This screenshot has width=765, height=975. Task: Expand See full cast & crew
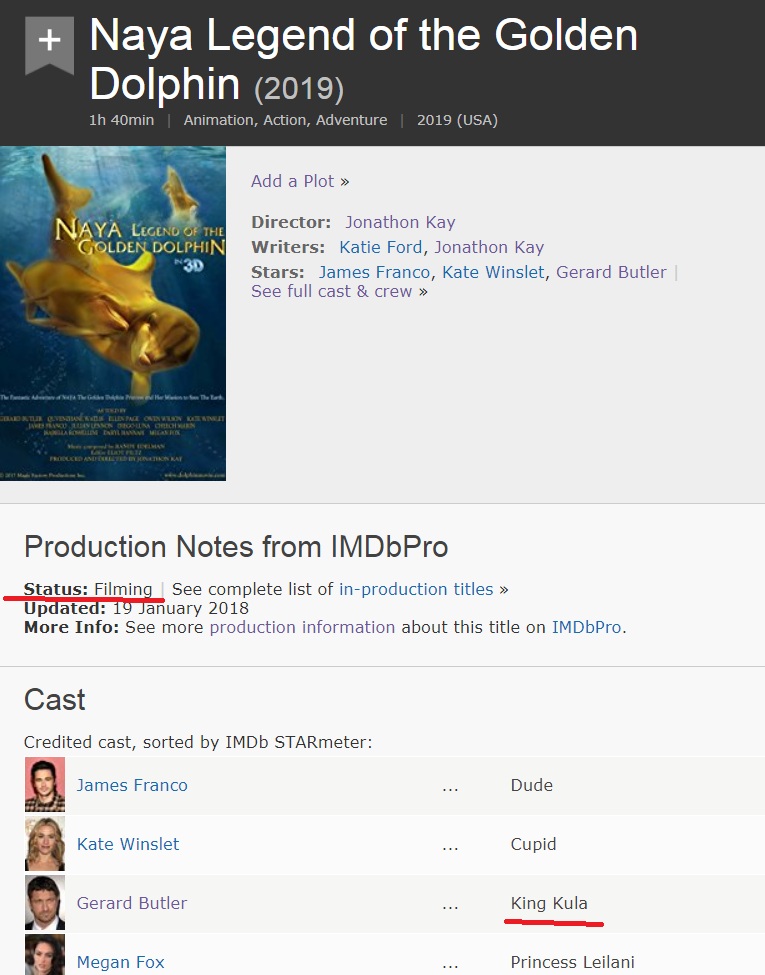pos(332,291)
